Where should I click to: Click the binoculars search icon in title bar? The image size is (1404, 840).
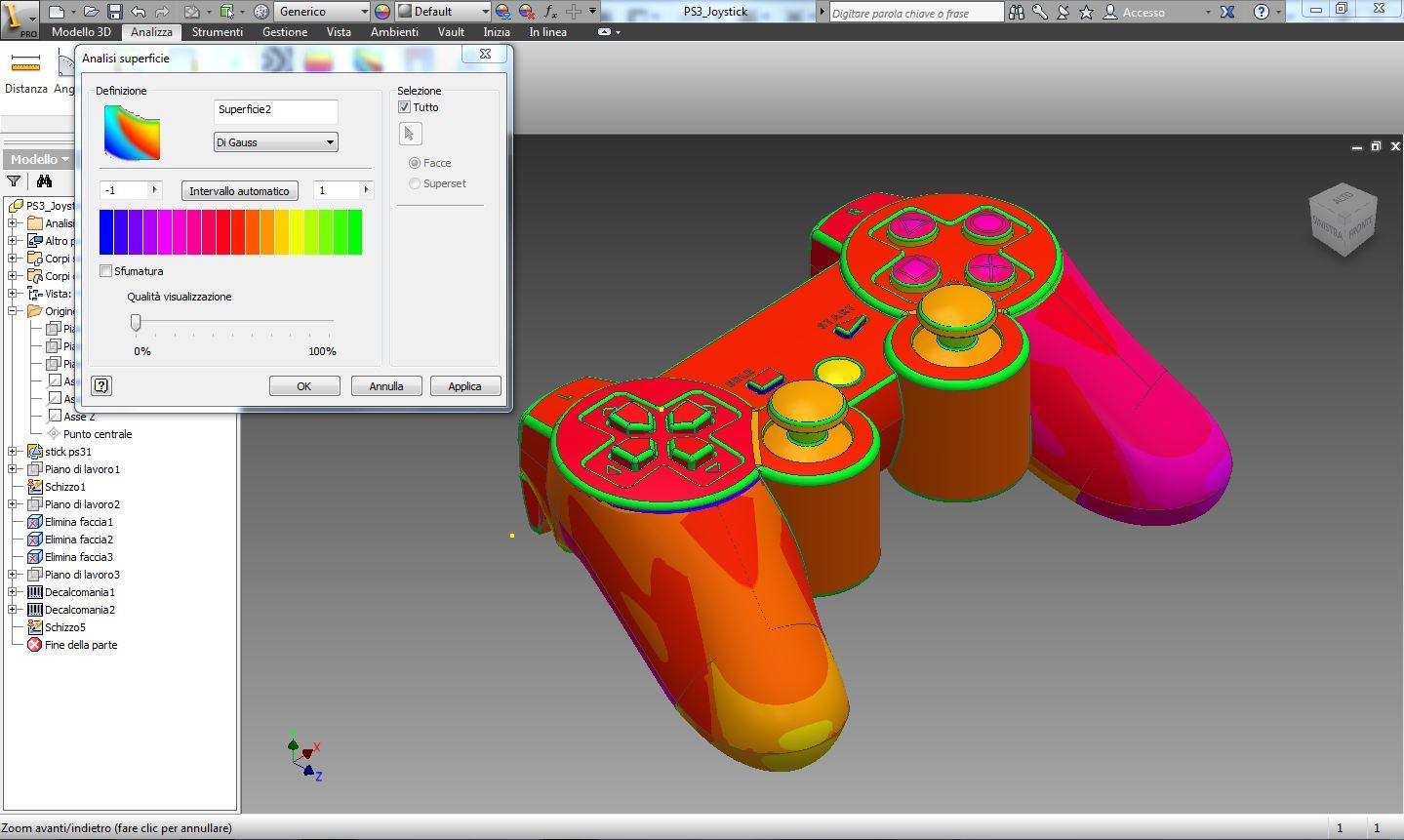tap(1017, 12)
